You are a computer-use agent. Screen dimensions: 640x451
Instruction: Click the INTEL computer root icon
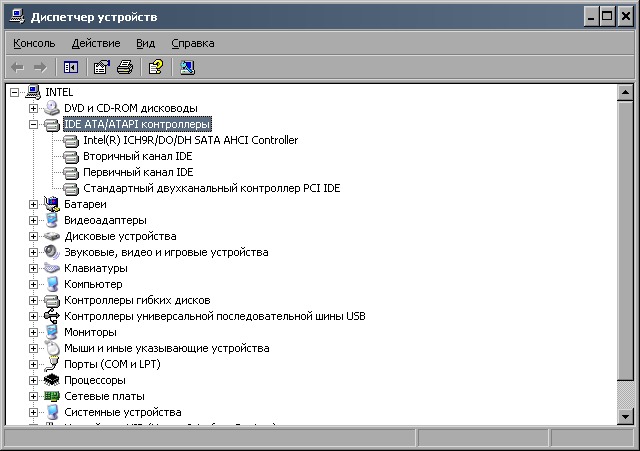[x=33, y=92]
